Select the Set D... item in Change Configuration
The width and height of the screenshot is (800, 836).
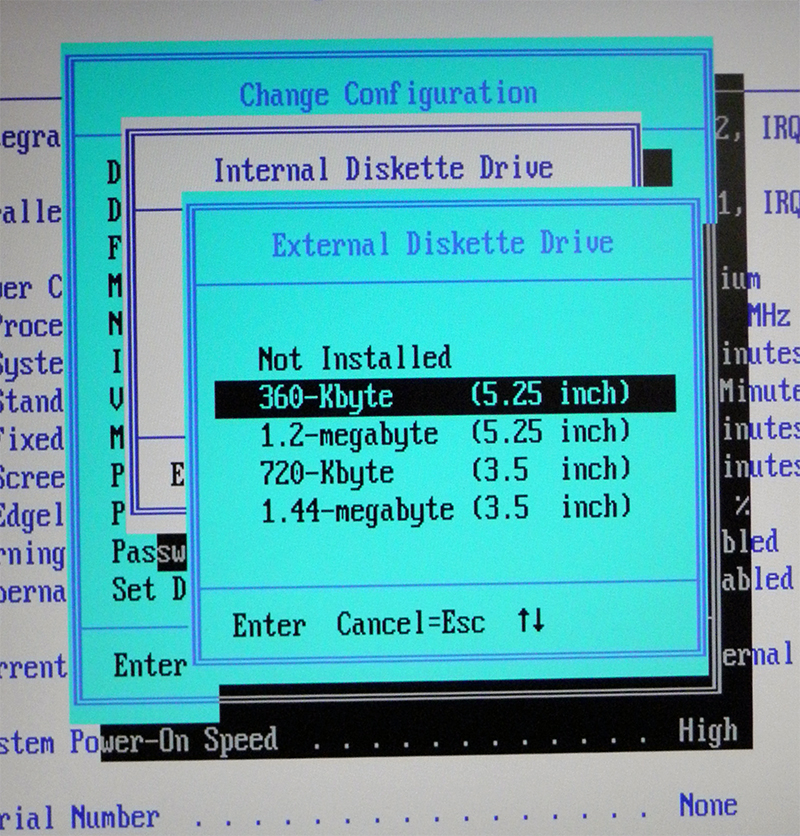click(149, 590)
